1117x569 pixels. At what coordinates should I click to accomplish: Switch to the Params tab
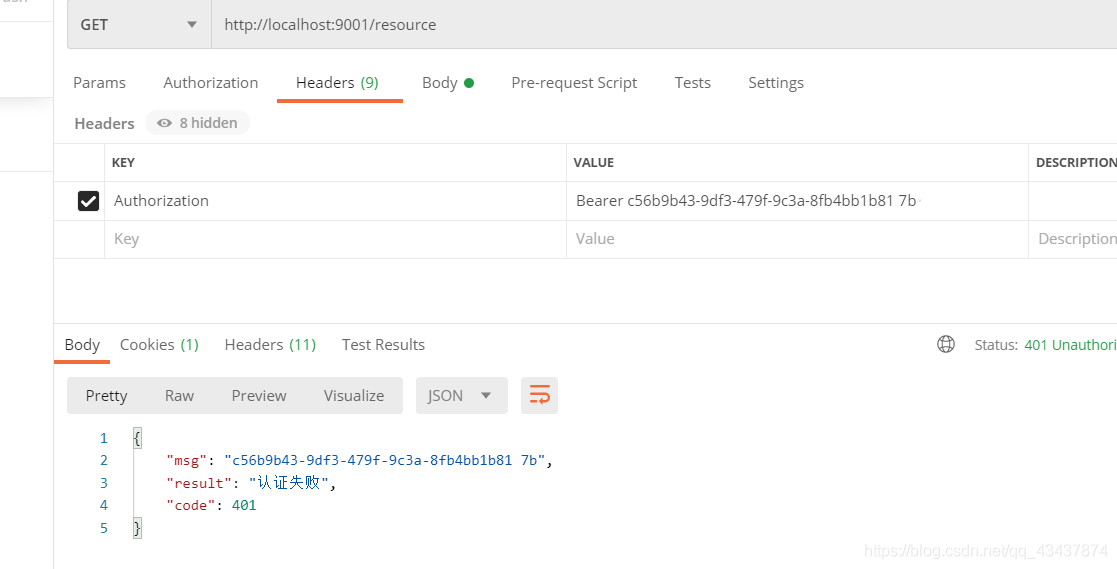99,83
